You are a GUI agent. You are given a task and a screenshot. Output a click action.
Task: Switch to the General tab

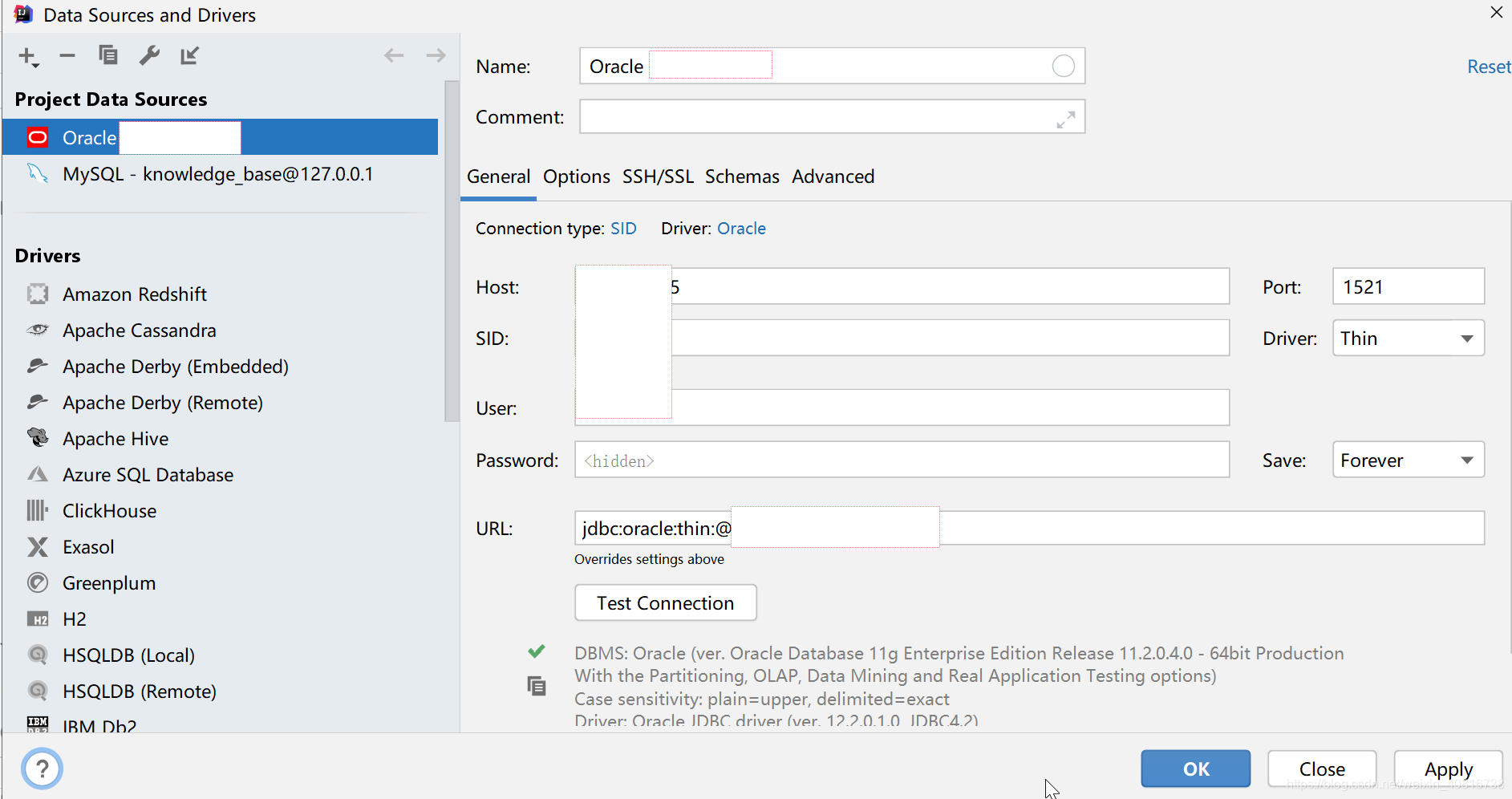[x=499, y=176]
